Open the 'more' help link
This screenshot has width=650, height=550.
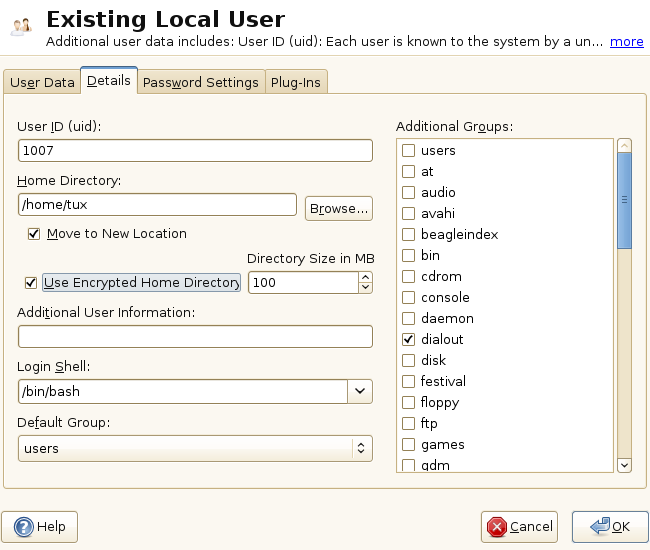627,42
